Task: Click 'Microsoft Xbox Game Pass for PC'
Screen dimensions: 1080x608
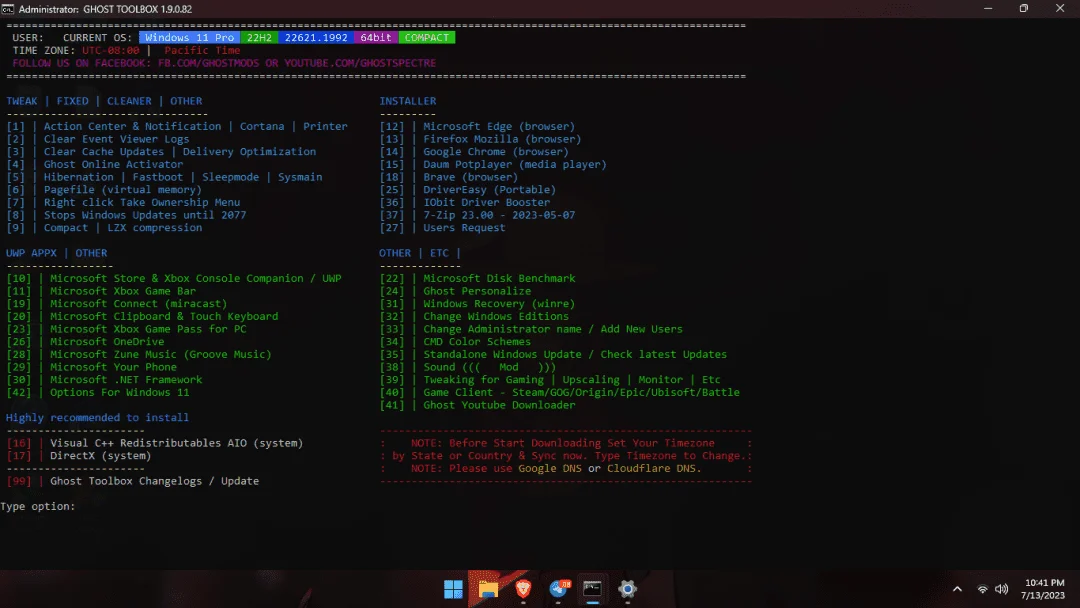Action: [126, 329]
